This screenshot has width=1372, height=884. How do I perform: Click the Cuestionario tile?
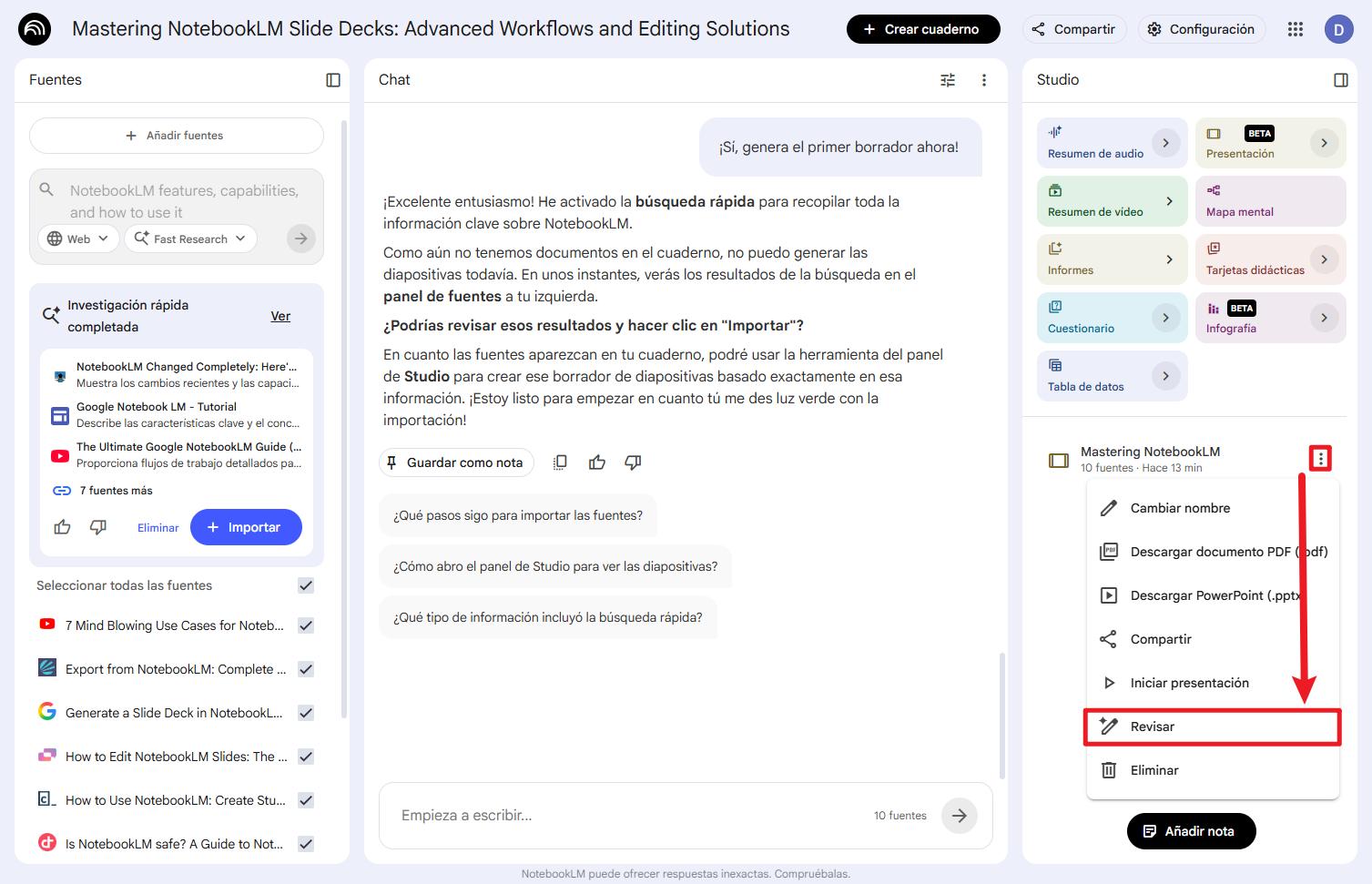(x=1113, y=318)
